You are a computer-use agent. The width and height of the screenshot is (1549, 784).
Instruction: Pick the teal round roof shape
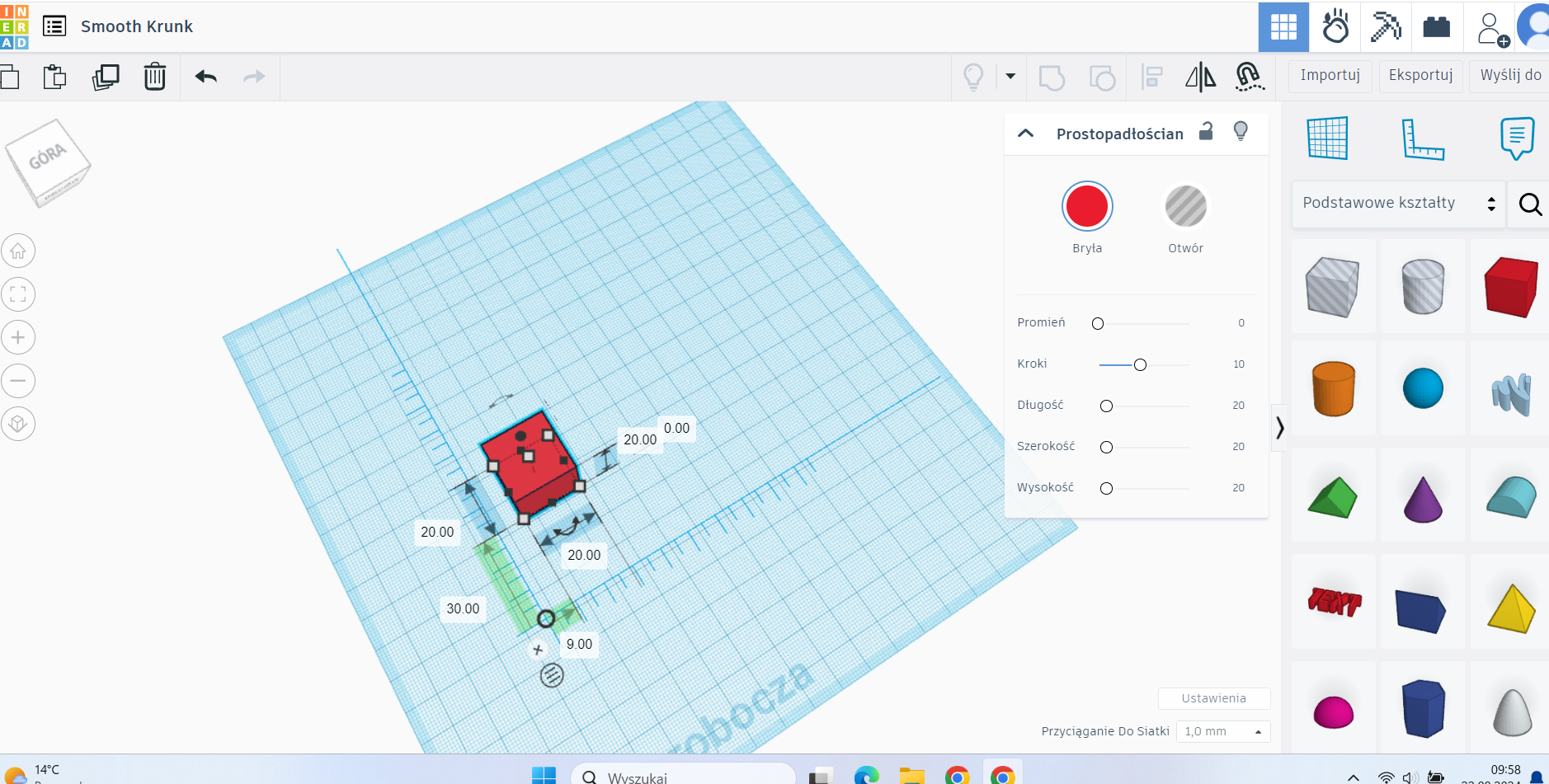pyautogui.click(x=1511, y=497)
